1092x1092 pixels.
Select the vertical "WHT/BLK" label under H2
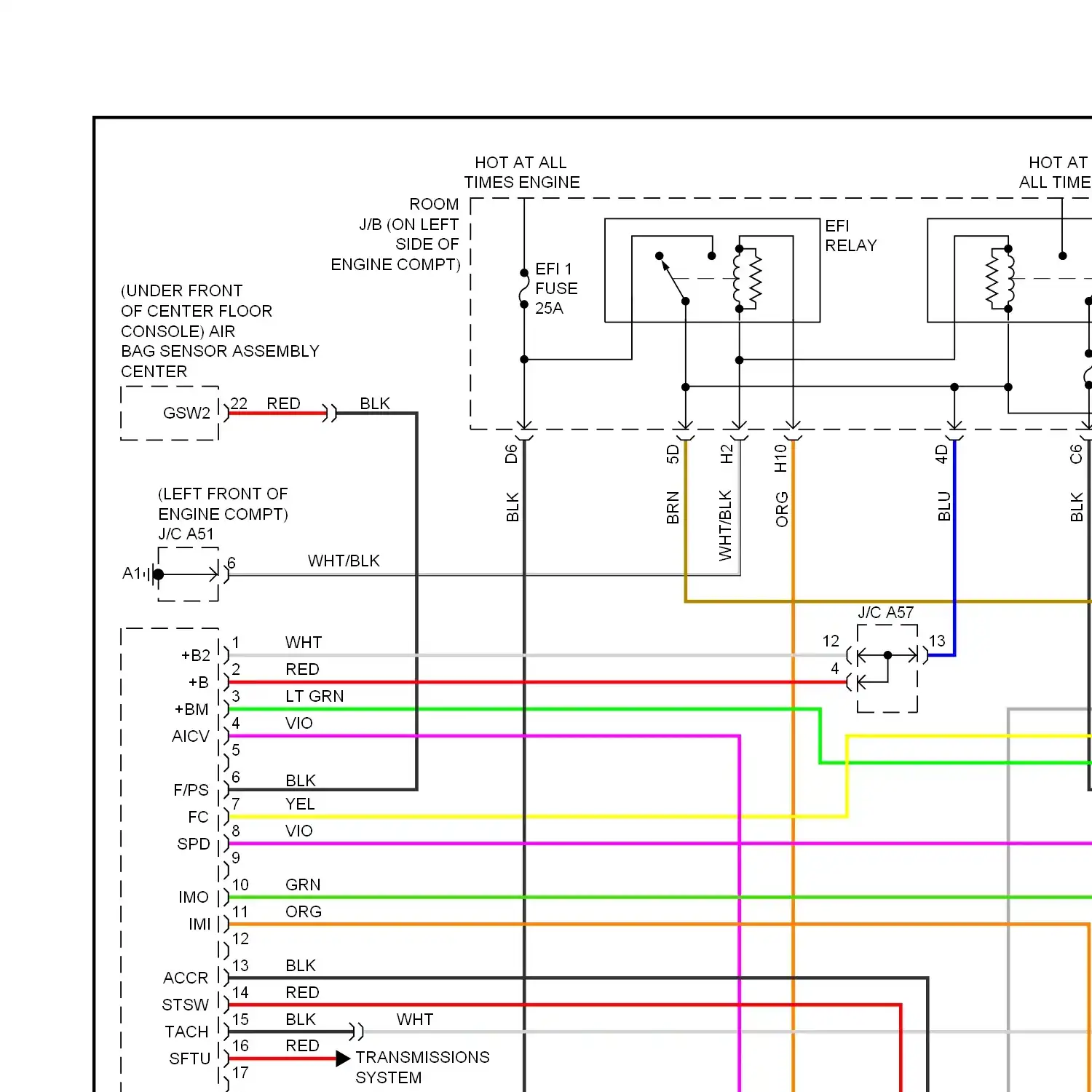pos(725,526)
